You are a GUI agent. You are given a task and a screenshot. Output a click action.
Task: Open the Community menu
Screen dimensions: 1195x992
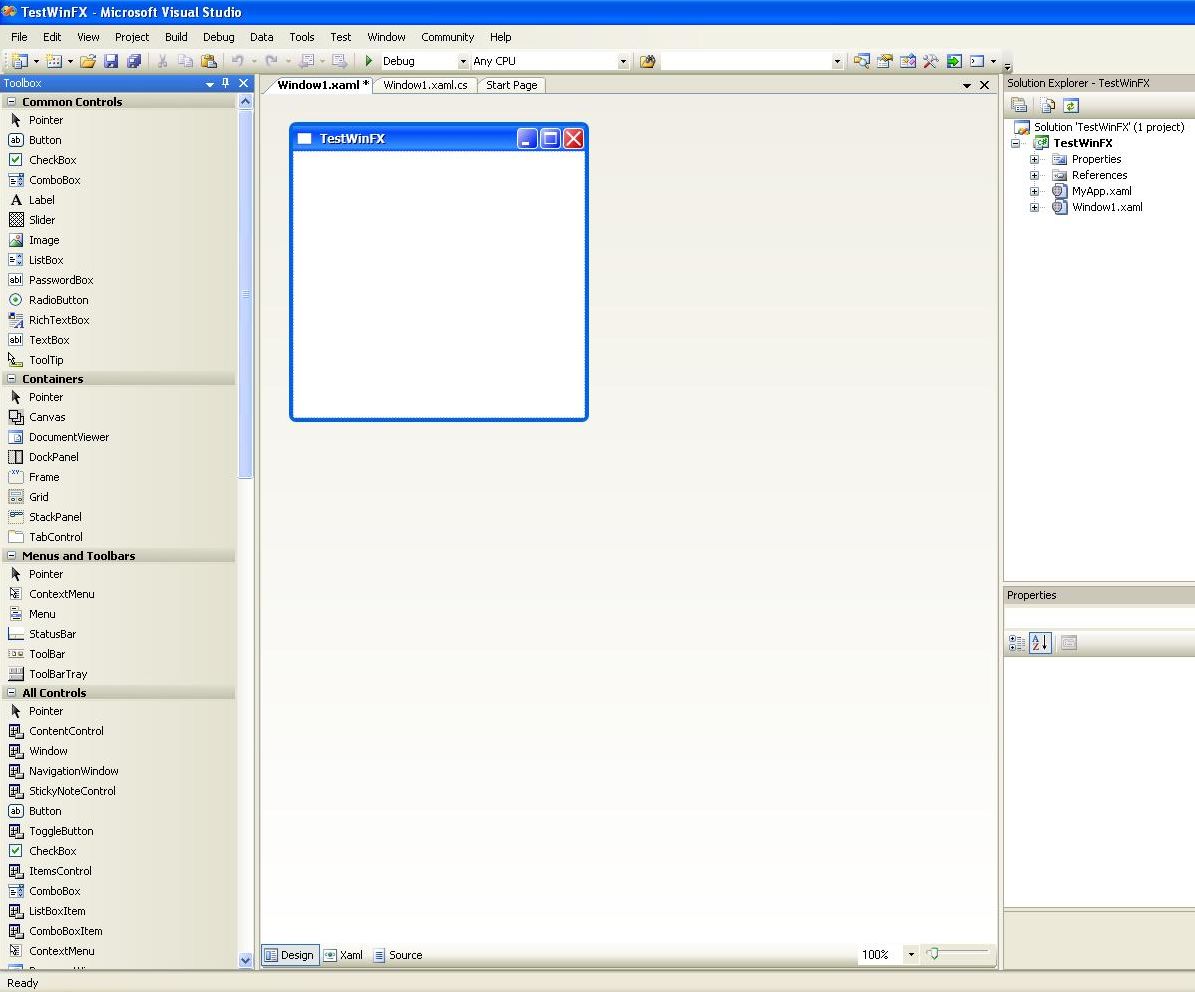click(x=447, y=37)
